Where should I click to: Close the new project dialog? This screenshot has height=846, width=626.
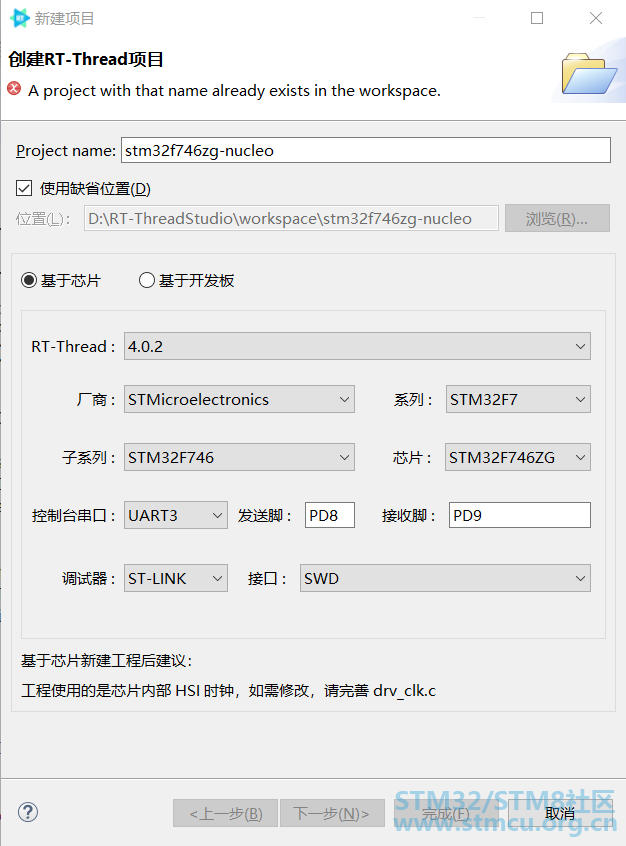(x=596, y=18)
